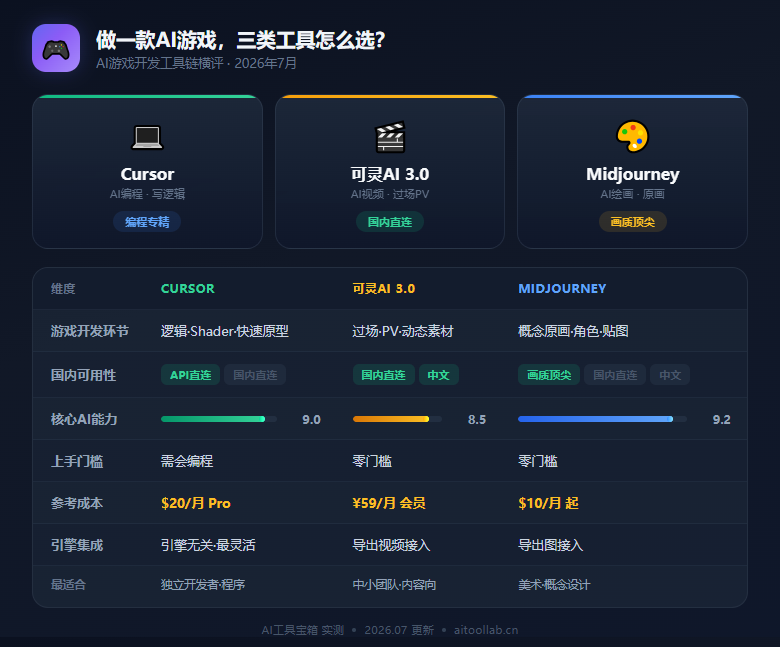The image size is (780, 647).
Task: Click the Cursor card title
Action: pyautogui.click(x=147, y=174)
